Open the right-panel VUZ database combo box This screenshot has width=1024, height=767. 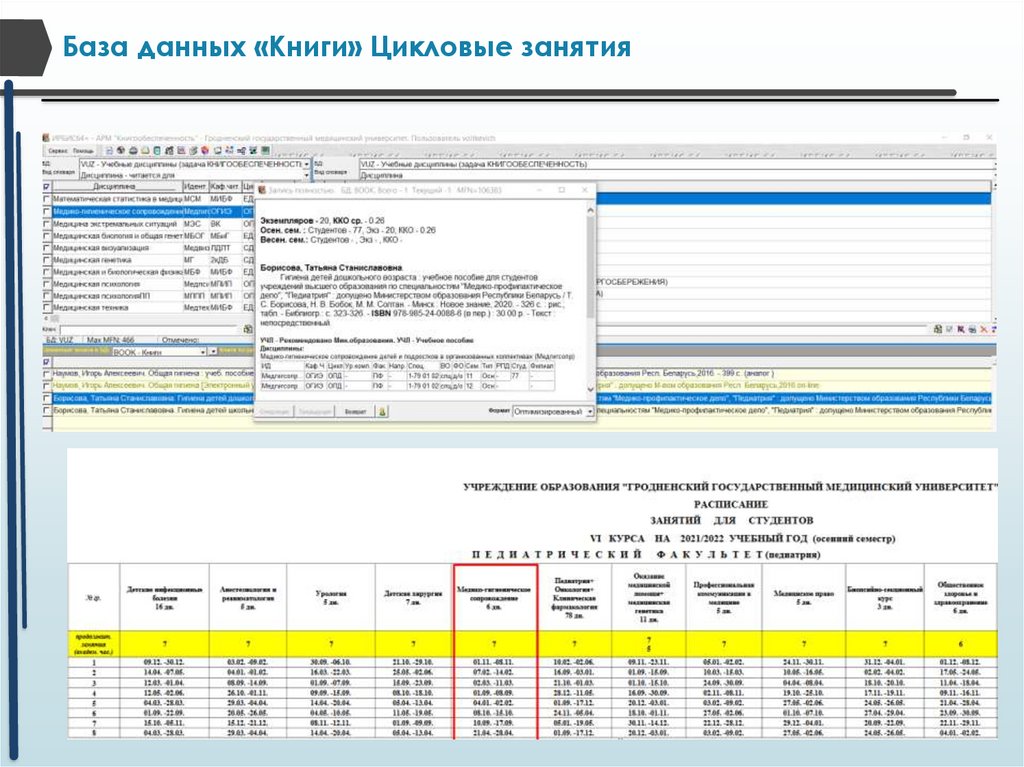point(675,164)
